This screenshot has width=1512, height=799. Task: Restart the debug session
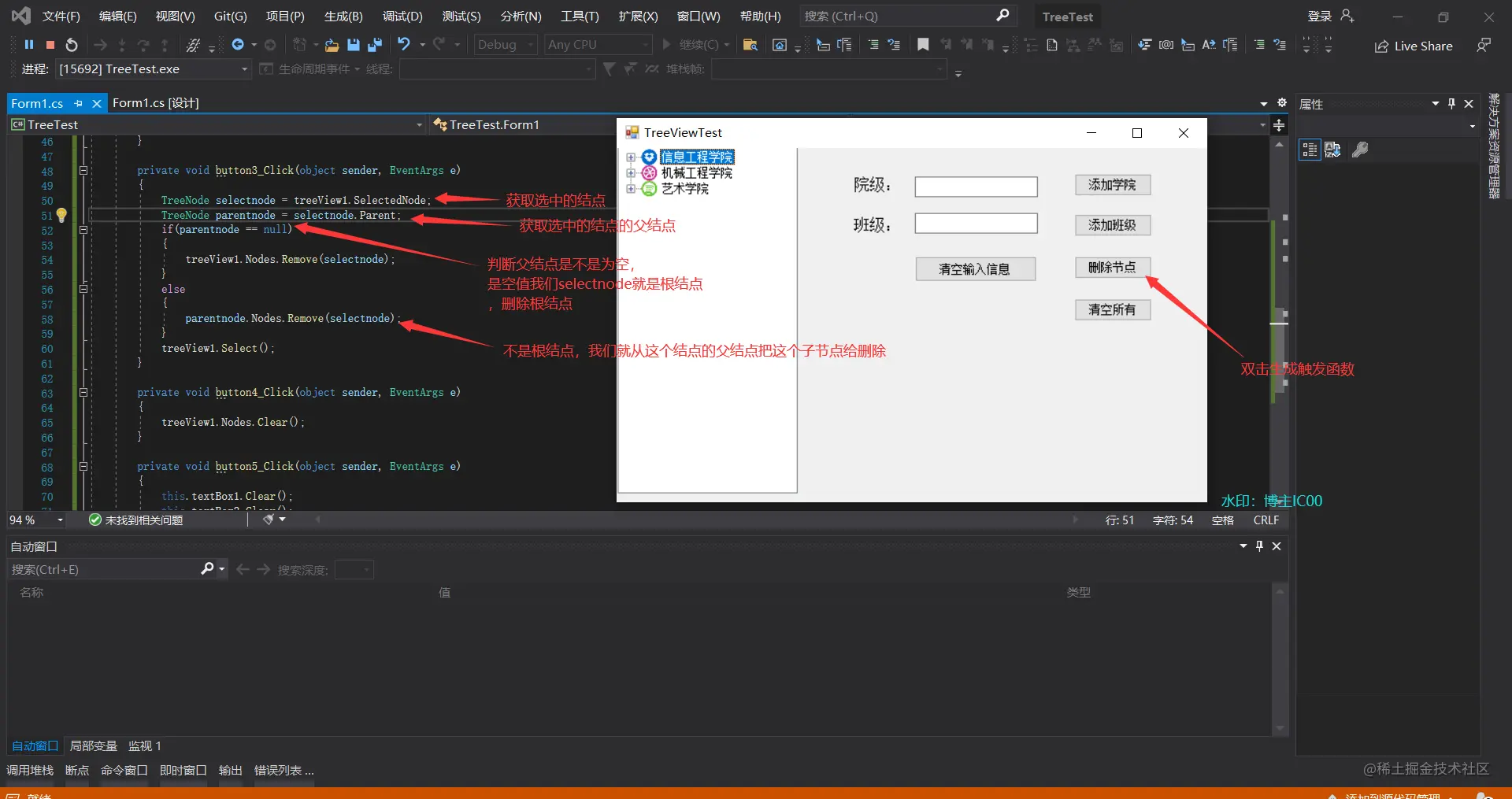[72, 45]
